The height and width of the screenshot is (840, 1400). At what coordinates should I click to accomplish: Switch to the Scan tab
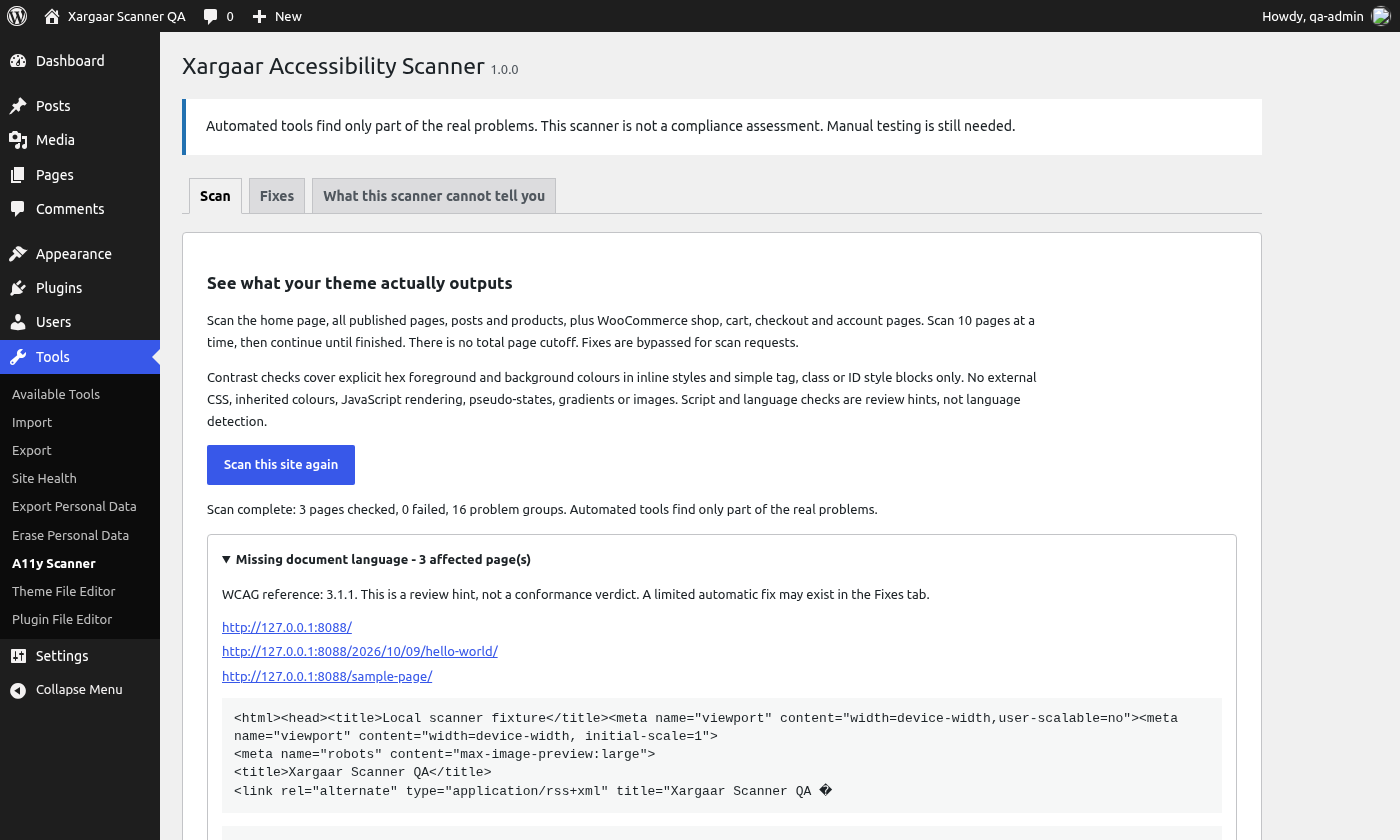point(215,196)
